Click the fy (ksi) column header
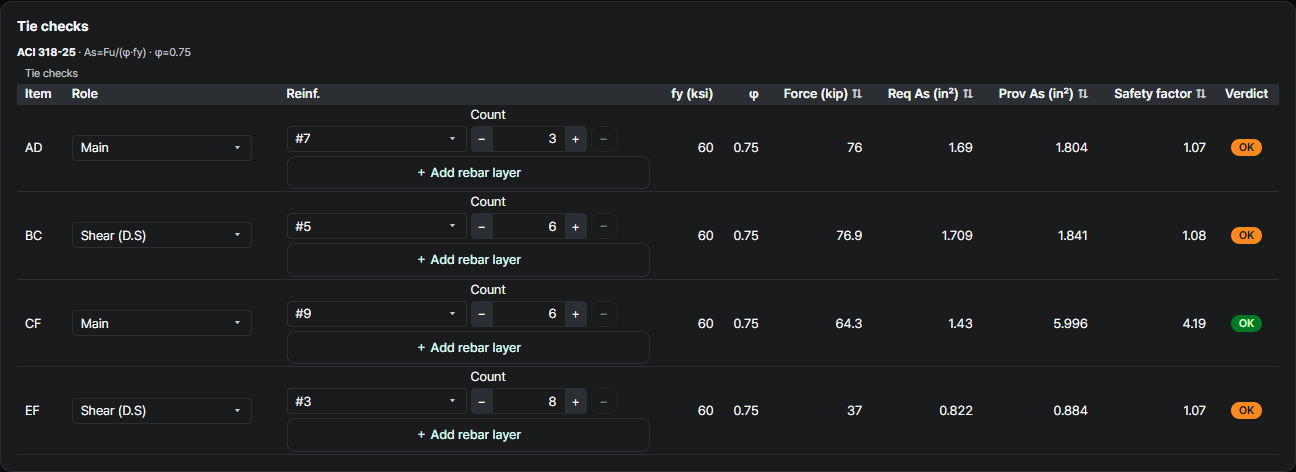Viewport: 1296px width, 472px height. point(692,94)
